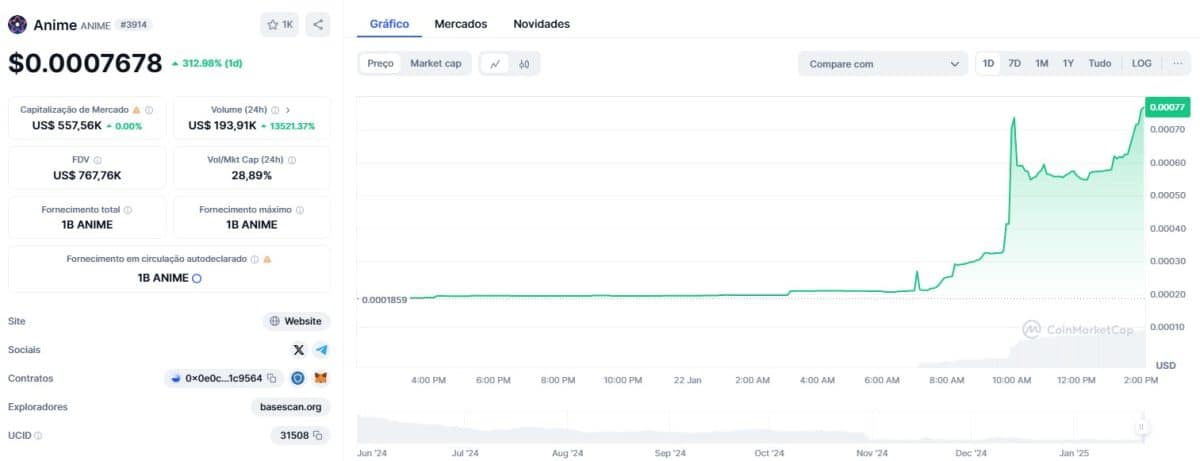The height and width of the screenshot is (461, 1200).
Task: Open the X (Twitter) social link
Action: [x=299, y=350]
